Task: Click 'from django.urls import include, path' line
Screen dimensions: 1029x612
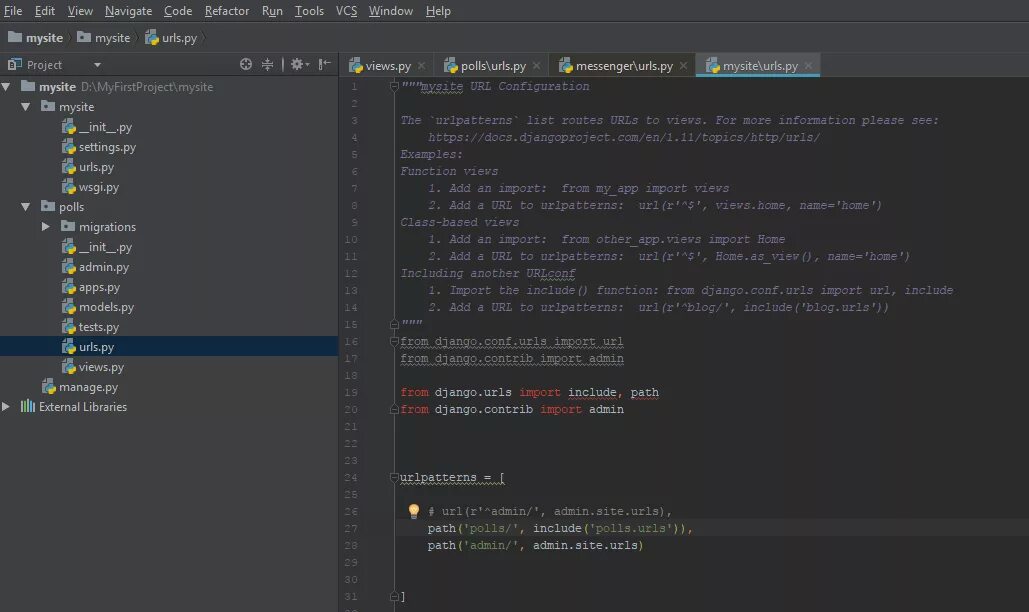Action: click(x=529, y=392)
